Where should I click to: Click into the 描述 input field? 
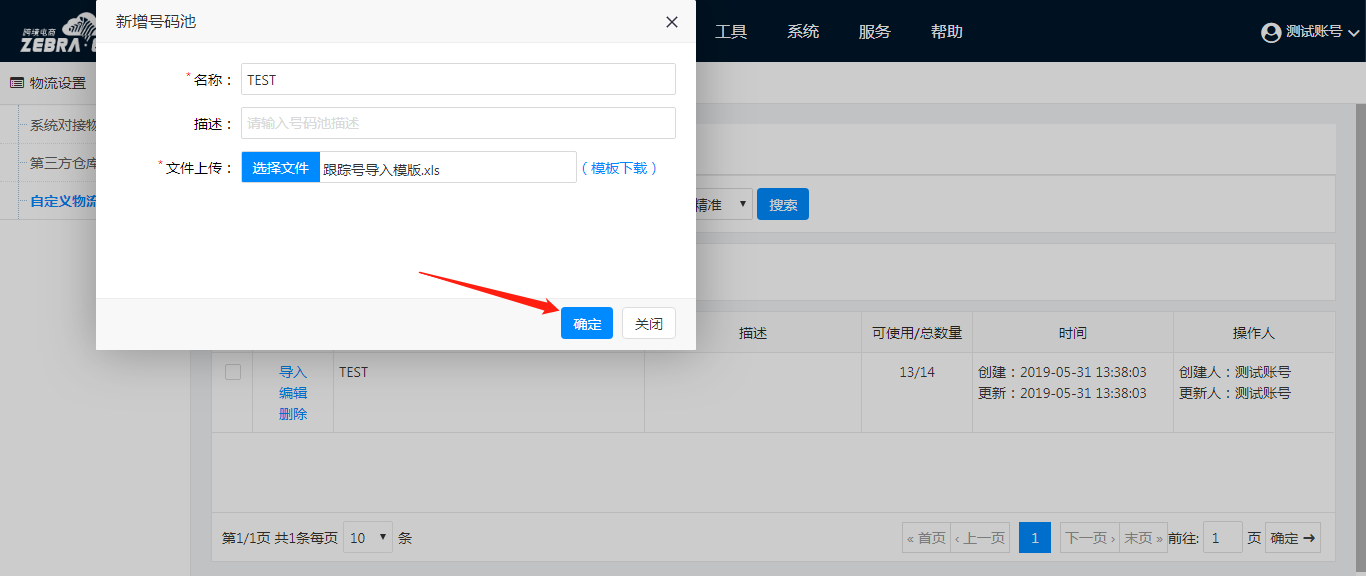pyautogui.click(x=458, y=123)
